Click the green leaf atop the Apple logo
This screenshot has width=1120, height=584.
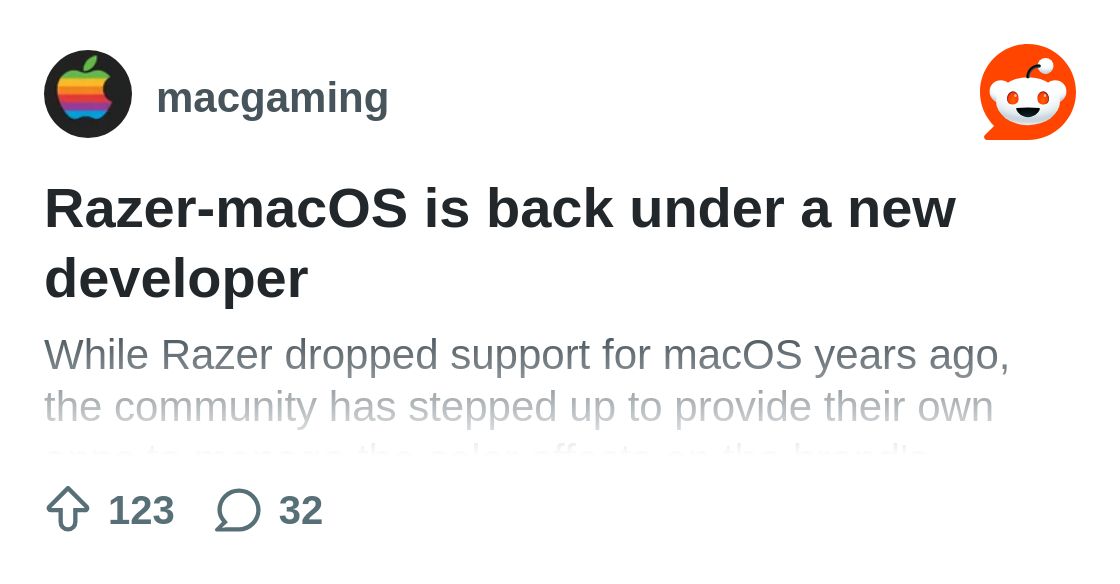point(91,64)
